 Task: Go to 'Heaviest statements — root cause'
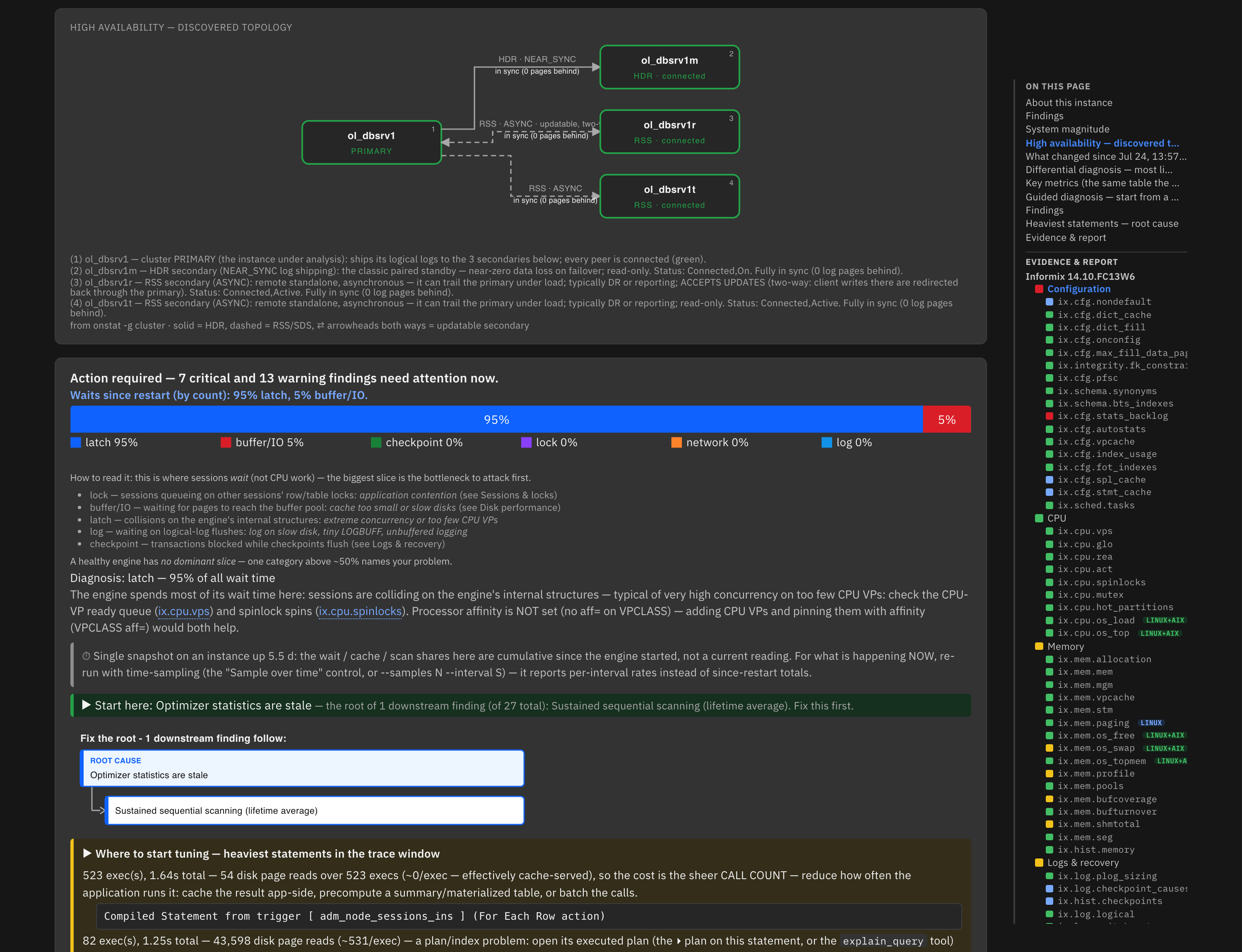coord(1102,224)
